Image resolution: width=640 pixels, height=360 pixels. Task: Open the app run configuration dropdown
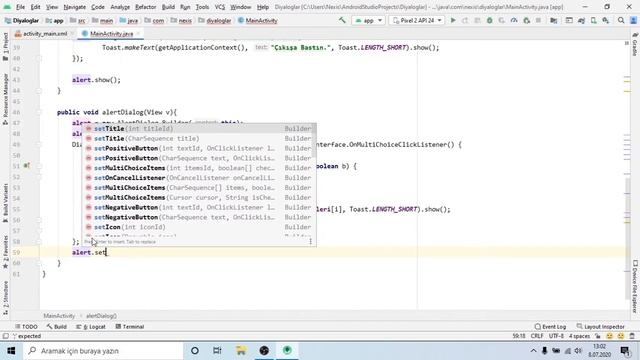pos(369,20)
